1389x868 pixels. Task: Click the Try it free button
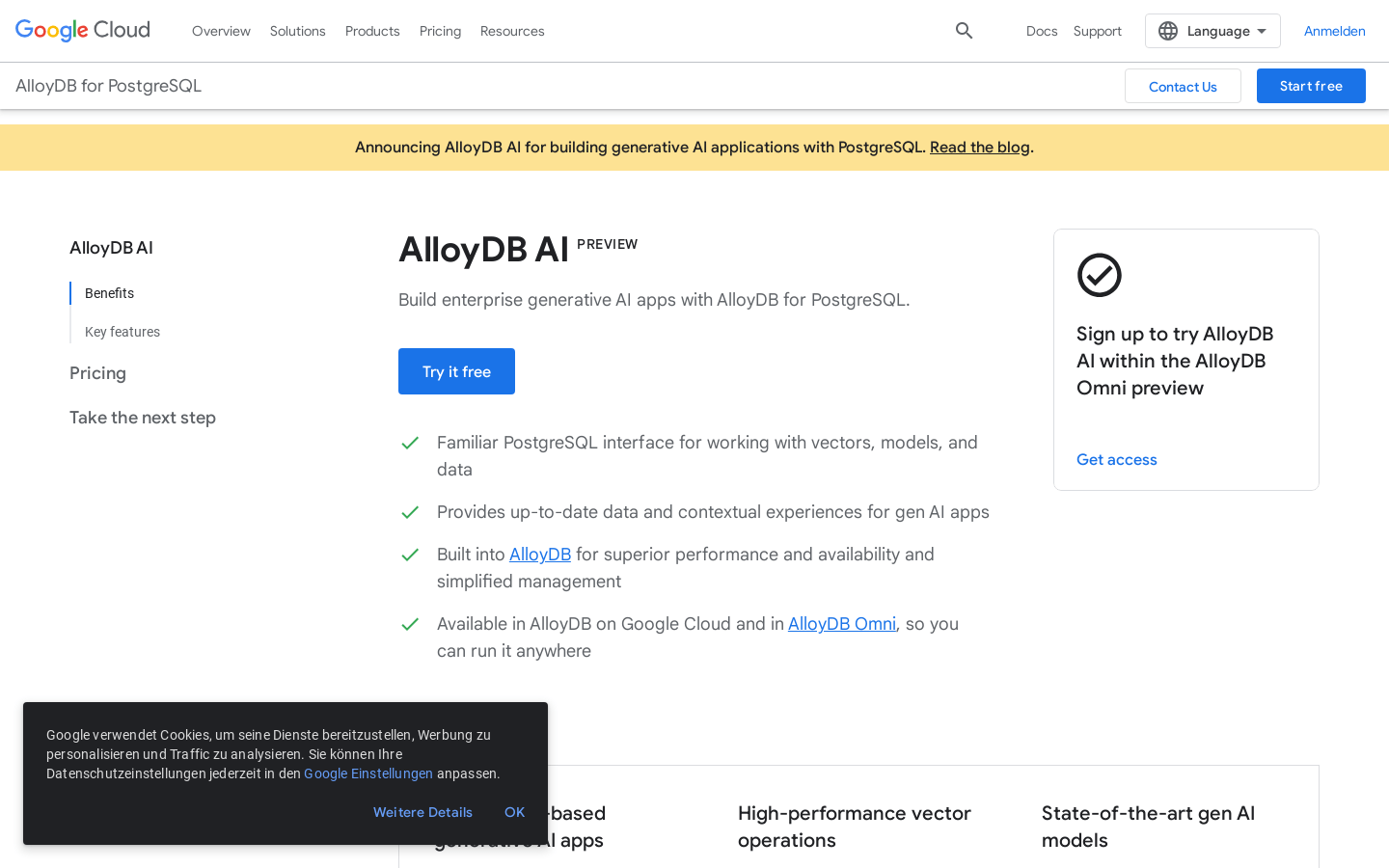pyautogui.click(x=456, y=371)
